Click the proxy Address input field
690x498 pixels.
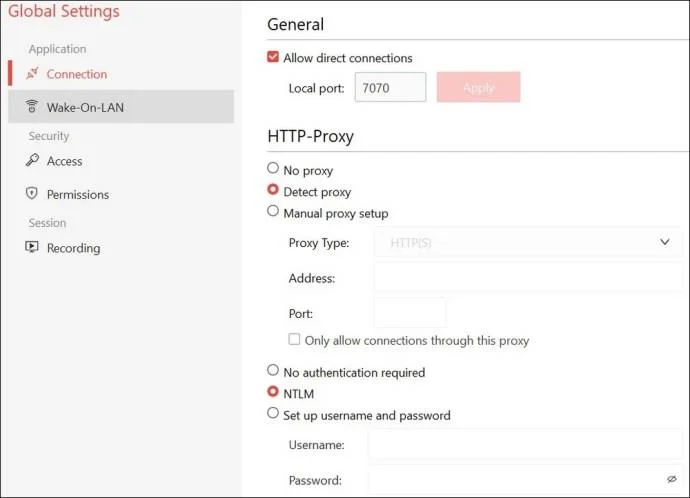(528, 277)
